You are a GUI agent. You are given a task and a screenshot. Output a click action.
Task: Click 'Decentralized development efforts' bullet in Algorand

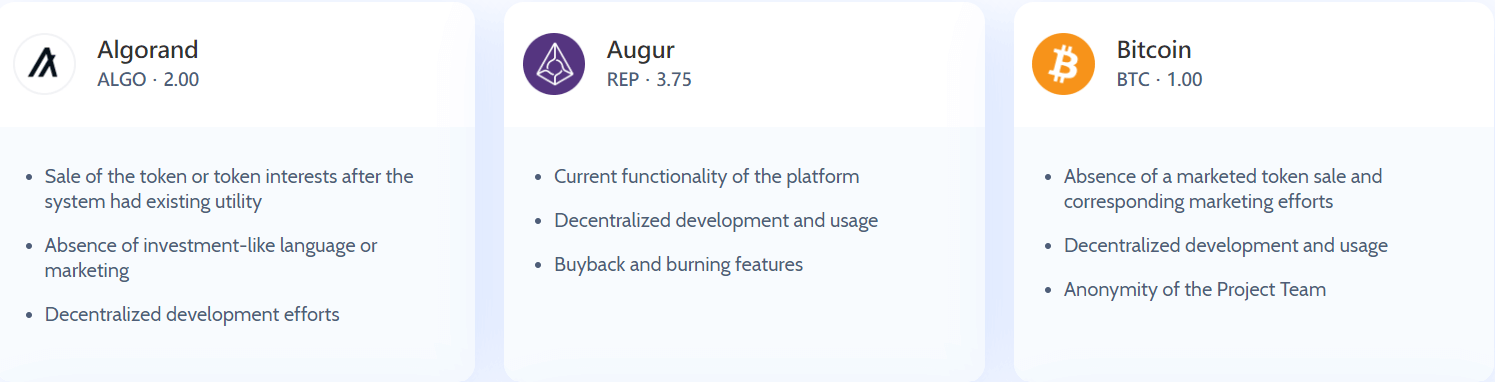[192, 315]
